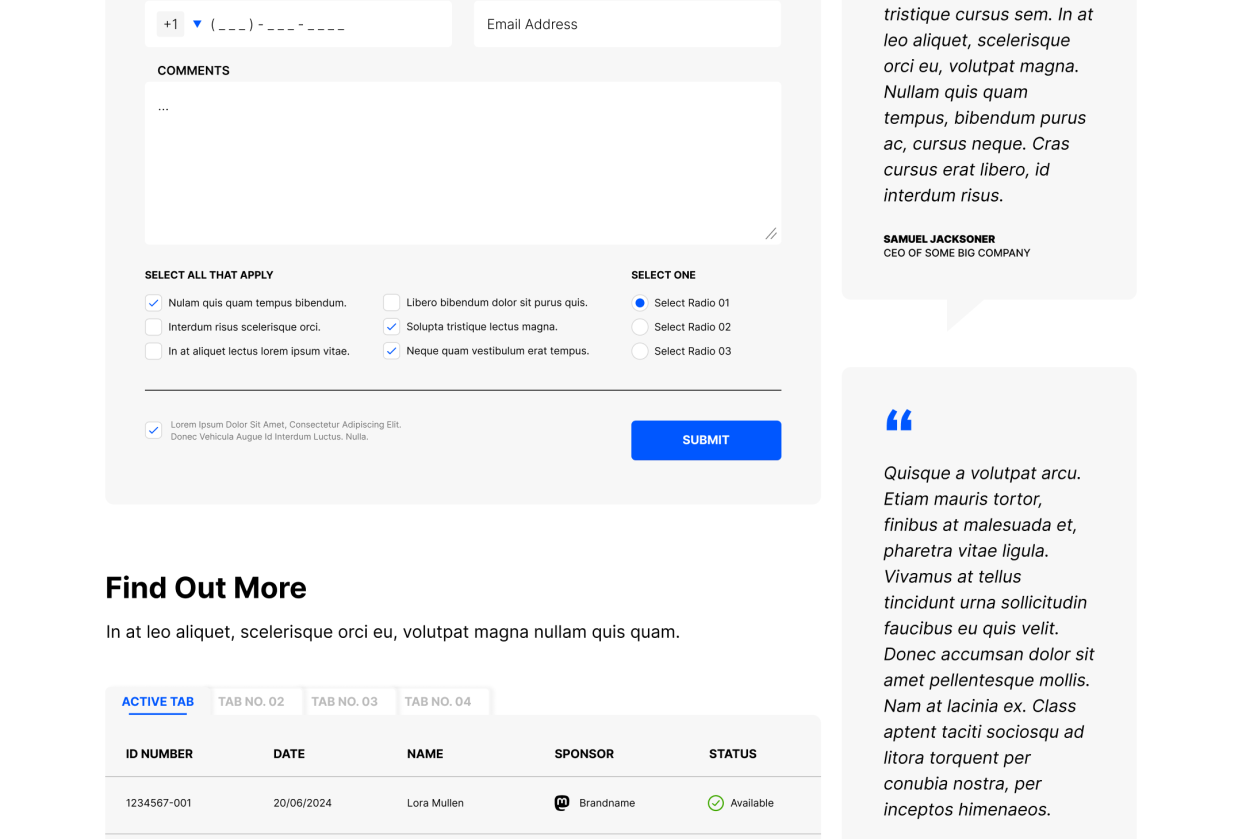This screenshot has height=839, width=1242.
Task: Select ID cell 1234567-001
Action: 159,803
